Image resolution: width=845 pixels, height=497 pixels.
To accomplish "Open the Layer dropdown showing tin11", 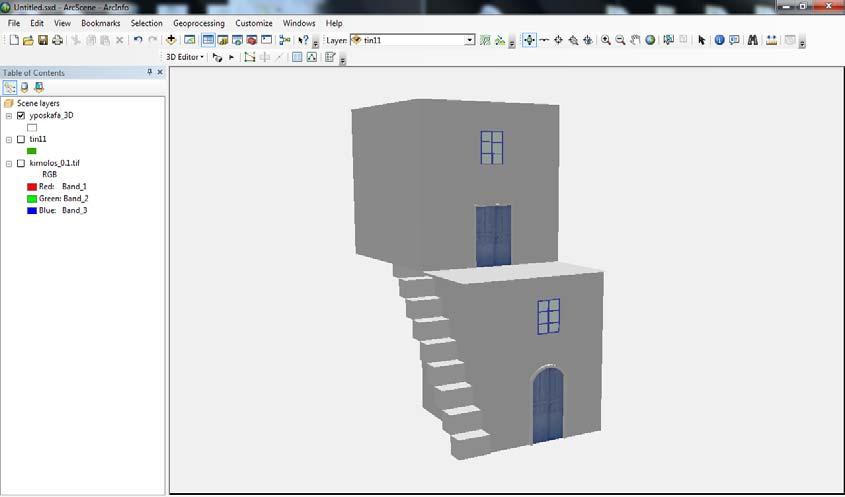I will pyautogui.click(x=469, y=40).
